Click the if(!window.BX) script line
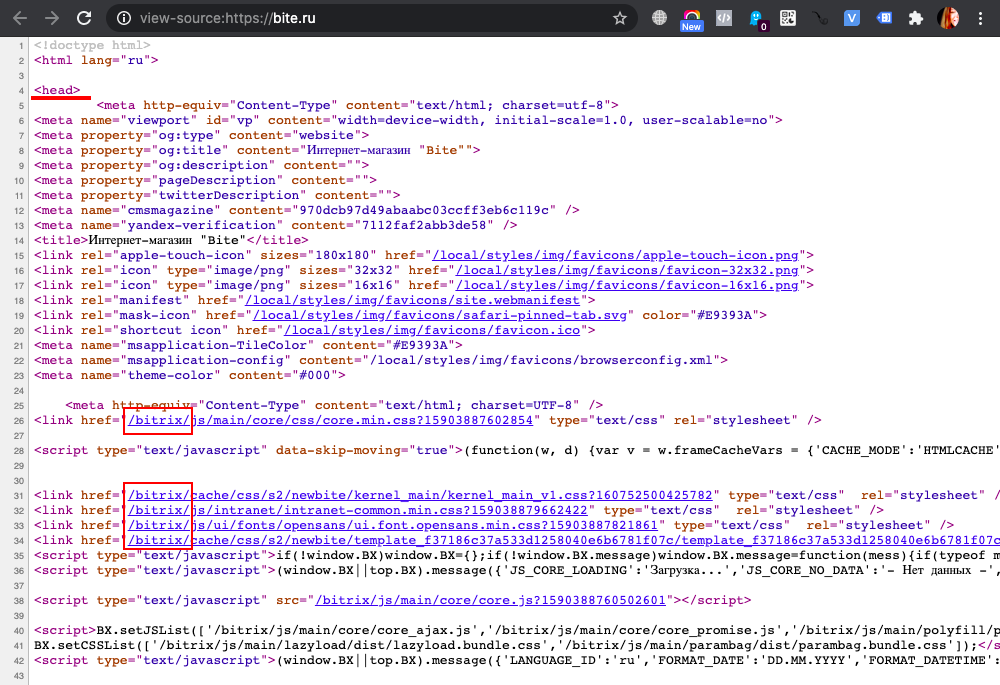This screenshot has width=1000, height=685. point(517,556)
